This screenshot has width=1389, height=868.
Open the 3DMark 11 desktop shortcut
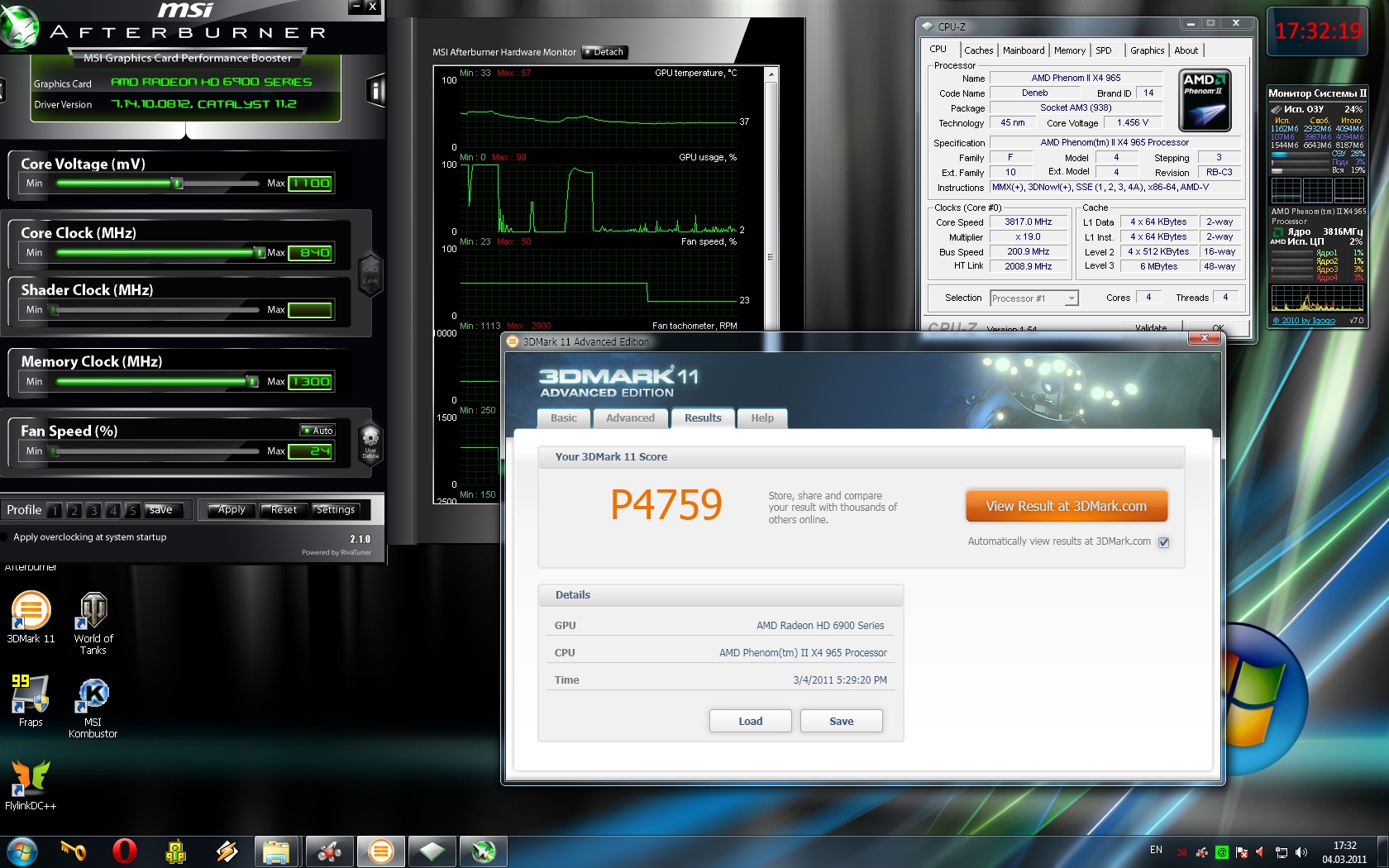pyautogui.click(x=31, y=617)
